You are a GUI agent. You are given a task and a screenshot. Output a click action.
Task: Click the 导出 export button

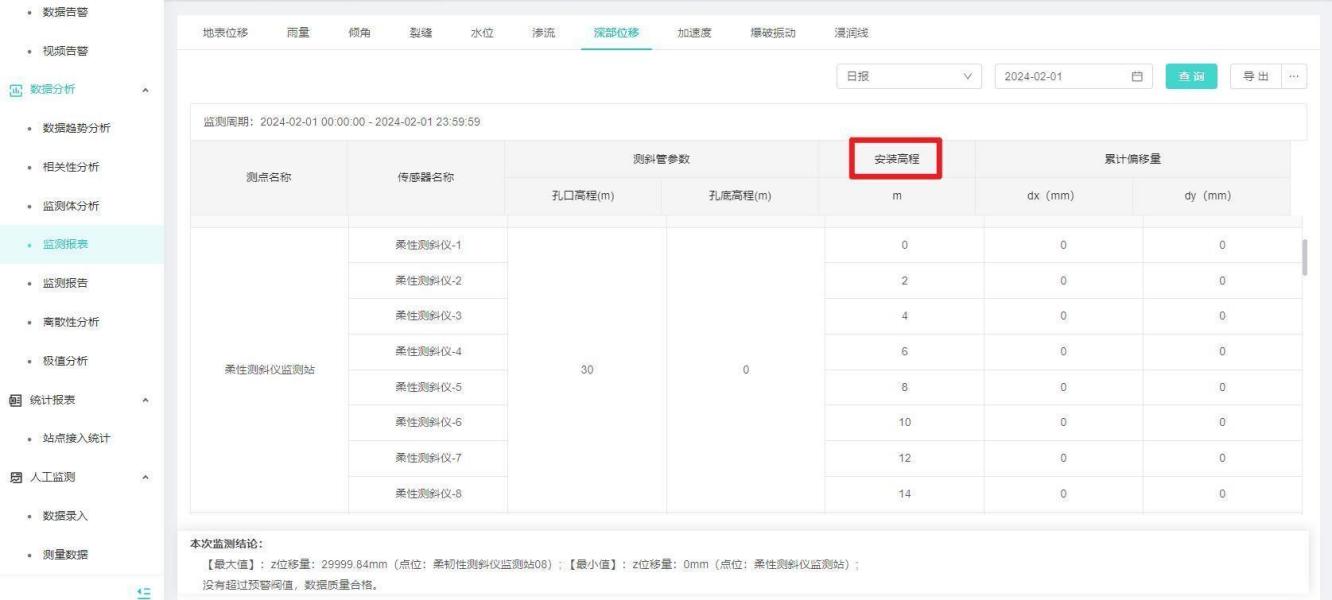(1255, 77)
